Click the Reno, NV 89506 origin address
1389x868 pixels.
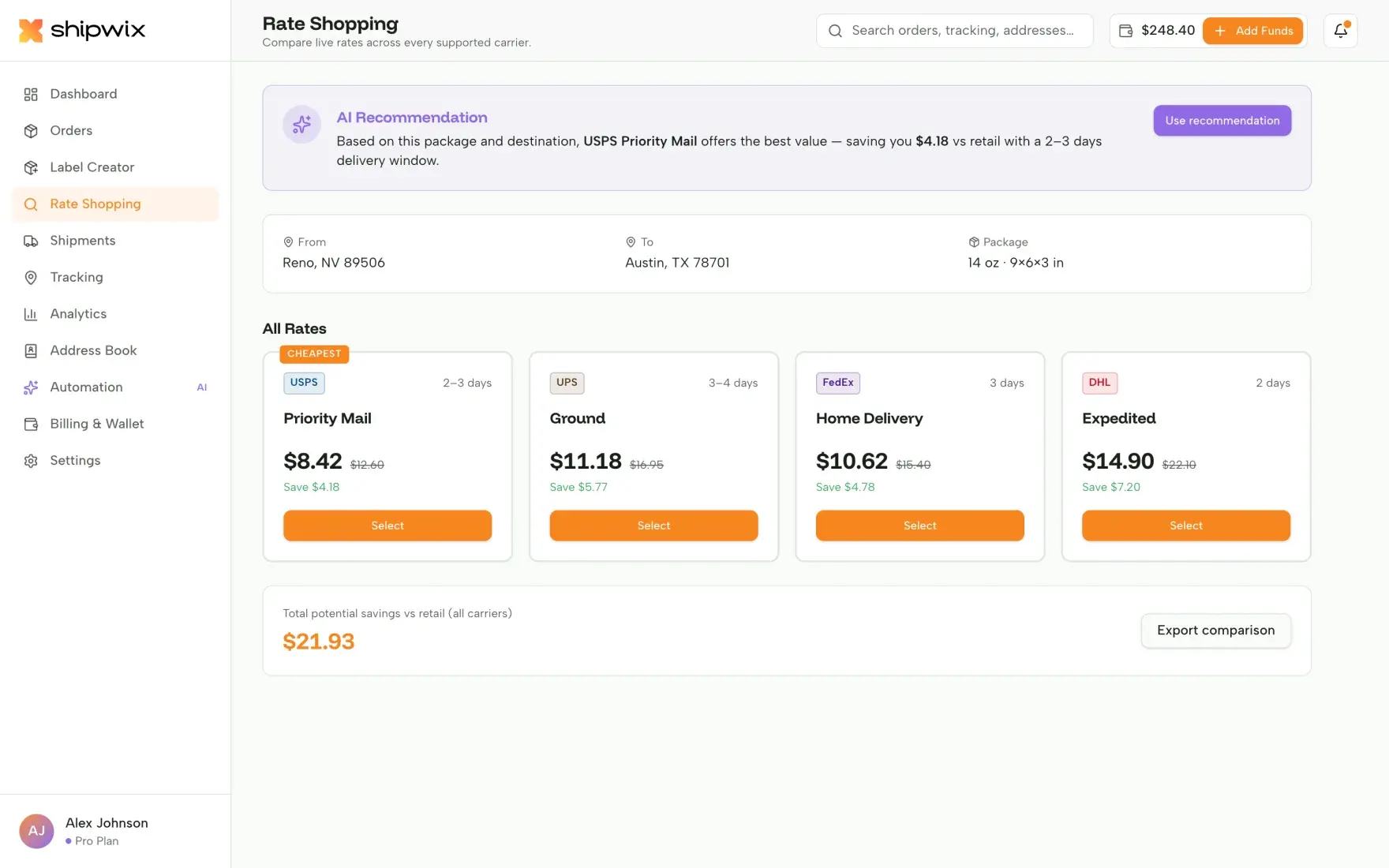(x=334, y=263)
